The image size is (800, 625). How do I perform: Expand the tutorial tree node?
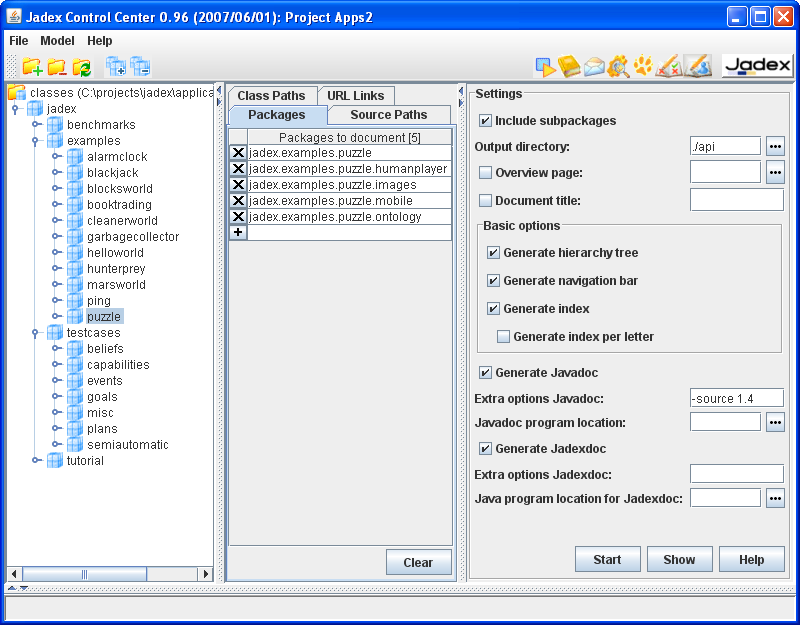click(36, 460)
